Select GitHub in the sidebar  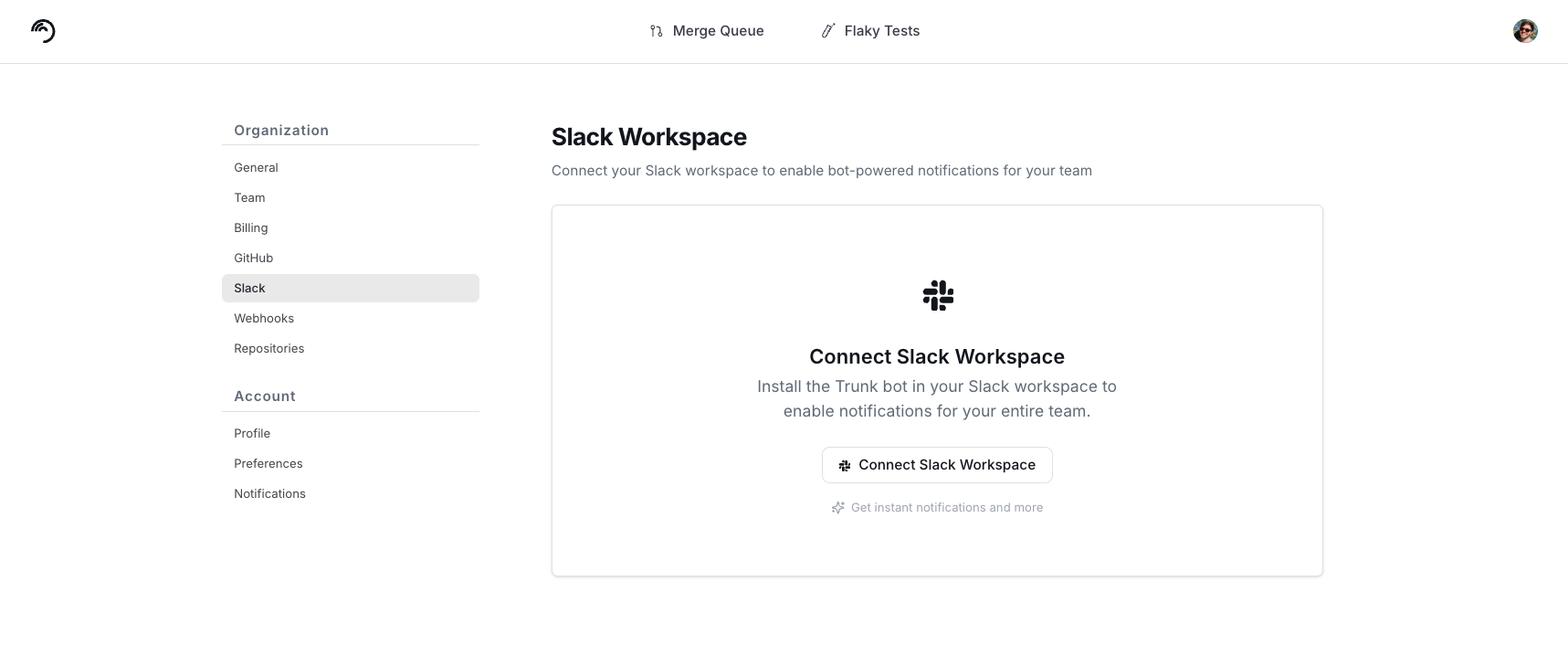254,259
